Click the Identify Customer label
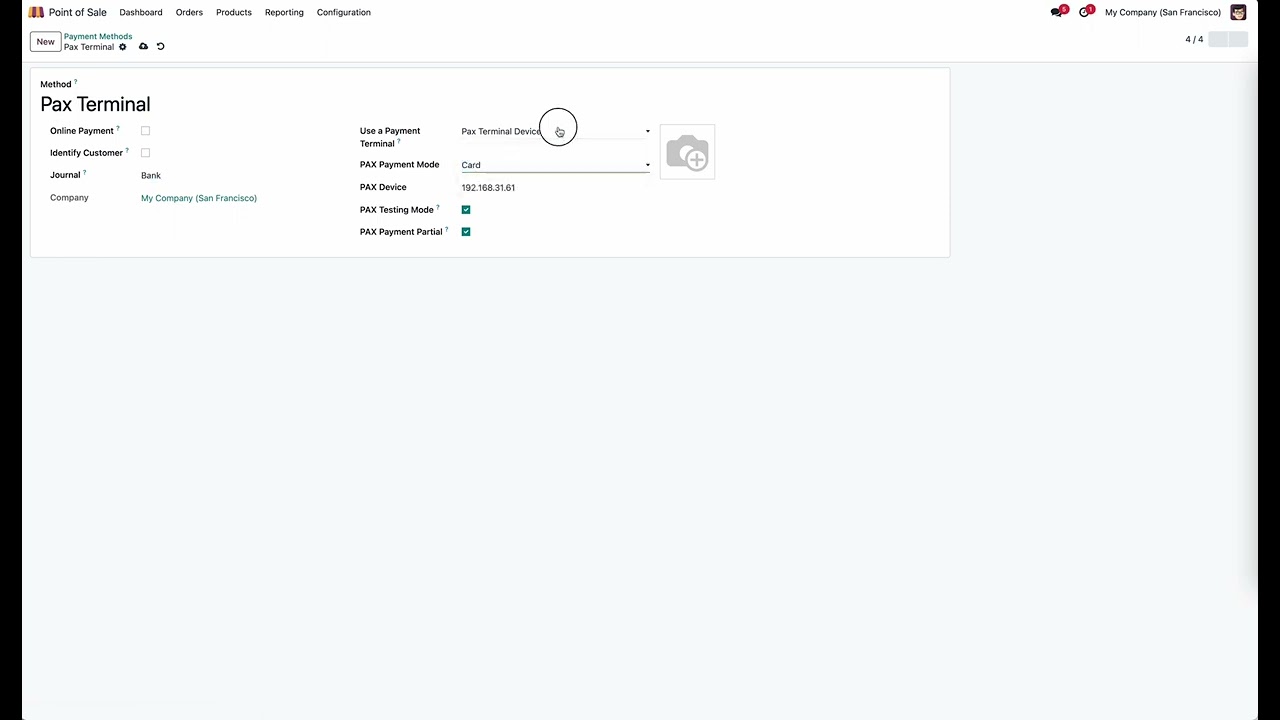Viewport: 1280px width, 720px height. [86, 153]
